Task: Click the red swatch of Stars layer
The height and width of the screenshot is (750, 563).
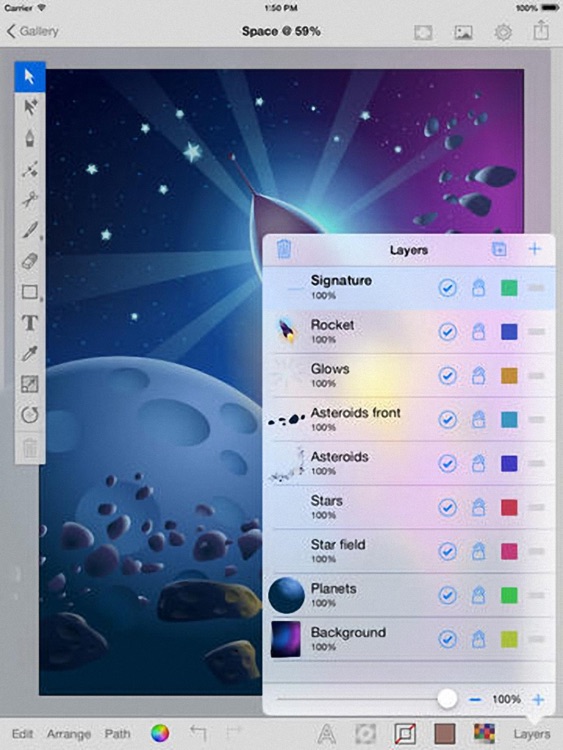Action: (509, 507)
